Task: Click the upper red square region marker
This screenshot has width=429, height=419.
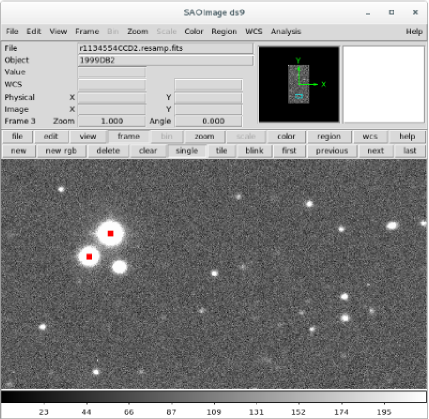Action: [110, 233]
